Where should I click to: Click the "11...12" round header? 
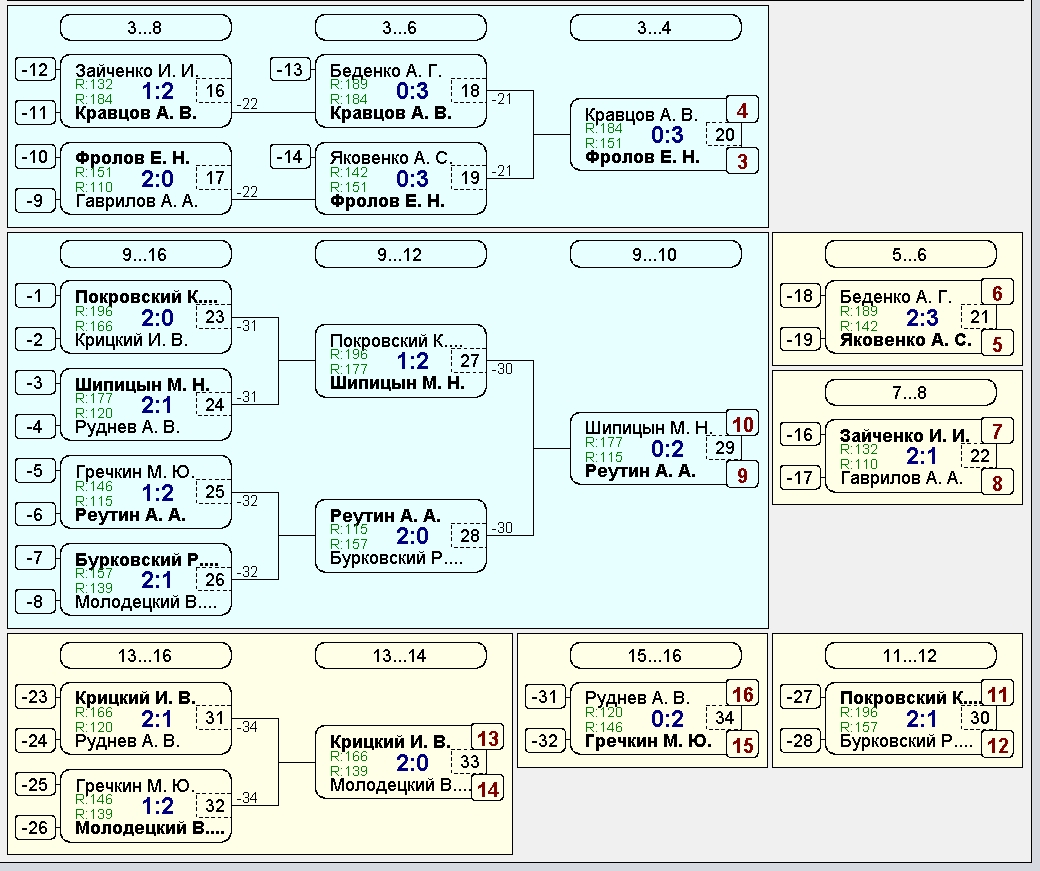coord(910,656)
